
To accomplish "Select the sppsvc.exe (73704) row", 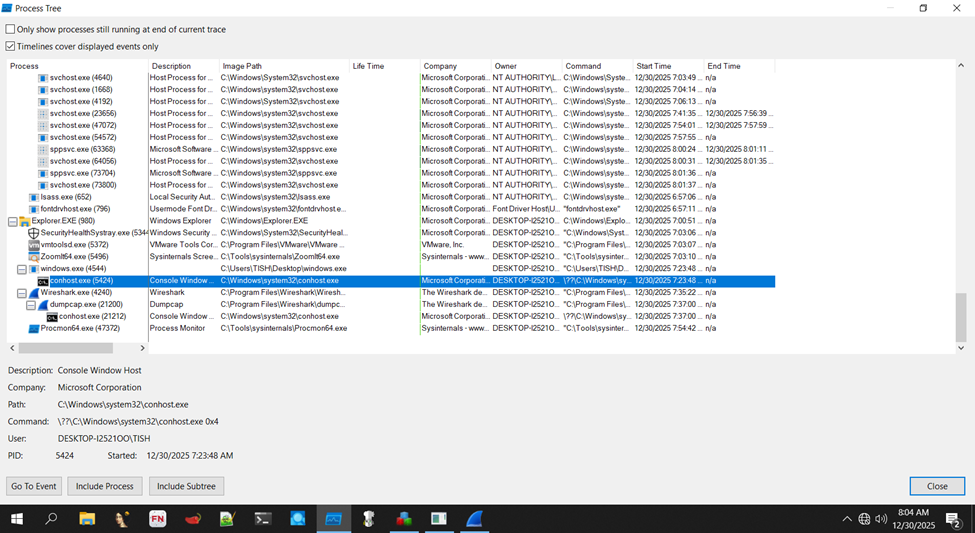I will coord(391,174).
